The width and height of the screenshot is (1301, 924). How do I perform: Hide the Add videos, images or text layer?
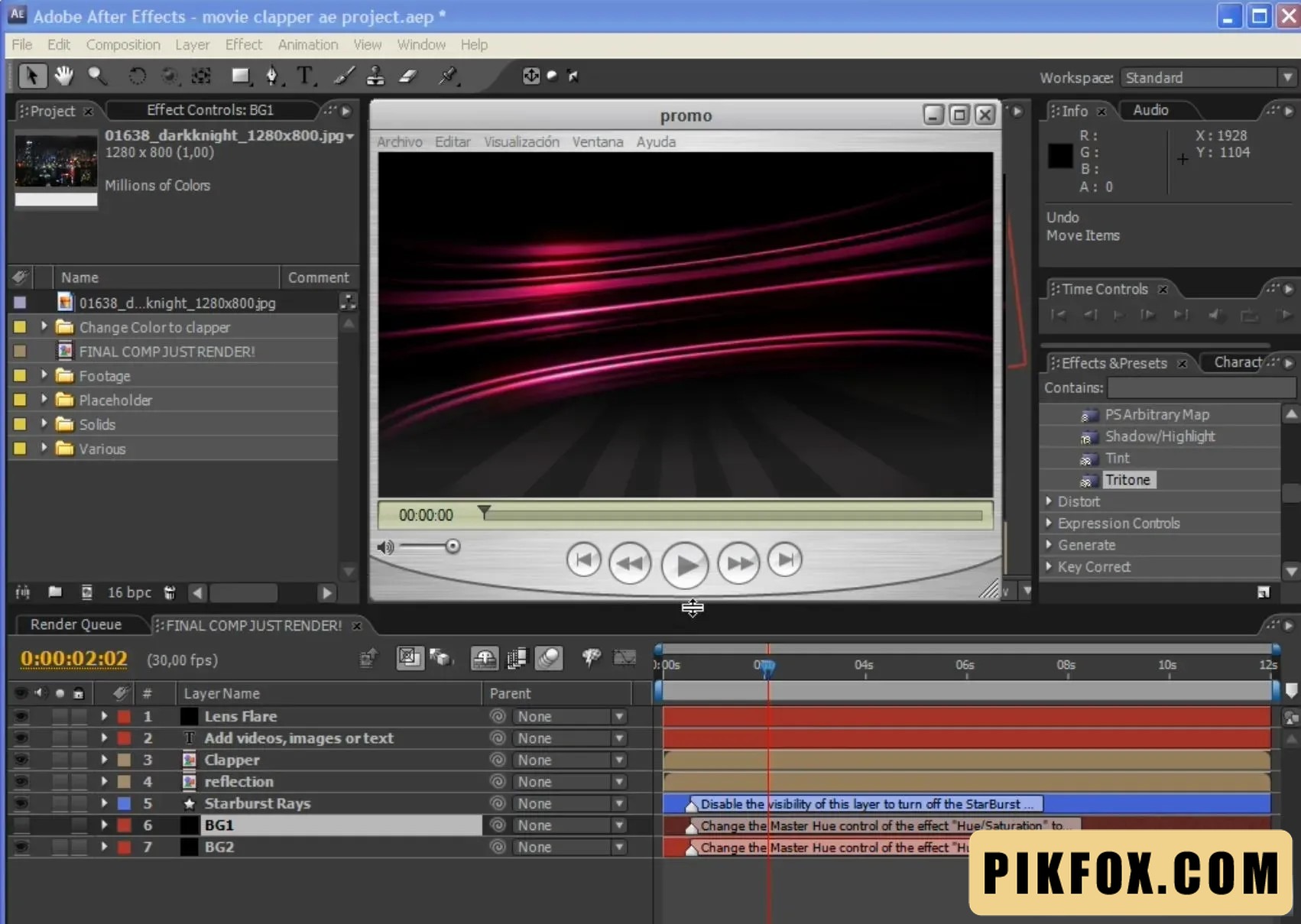coord(21,738)
